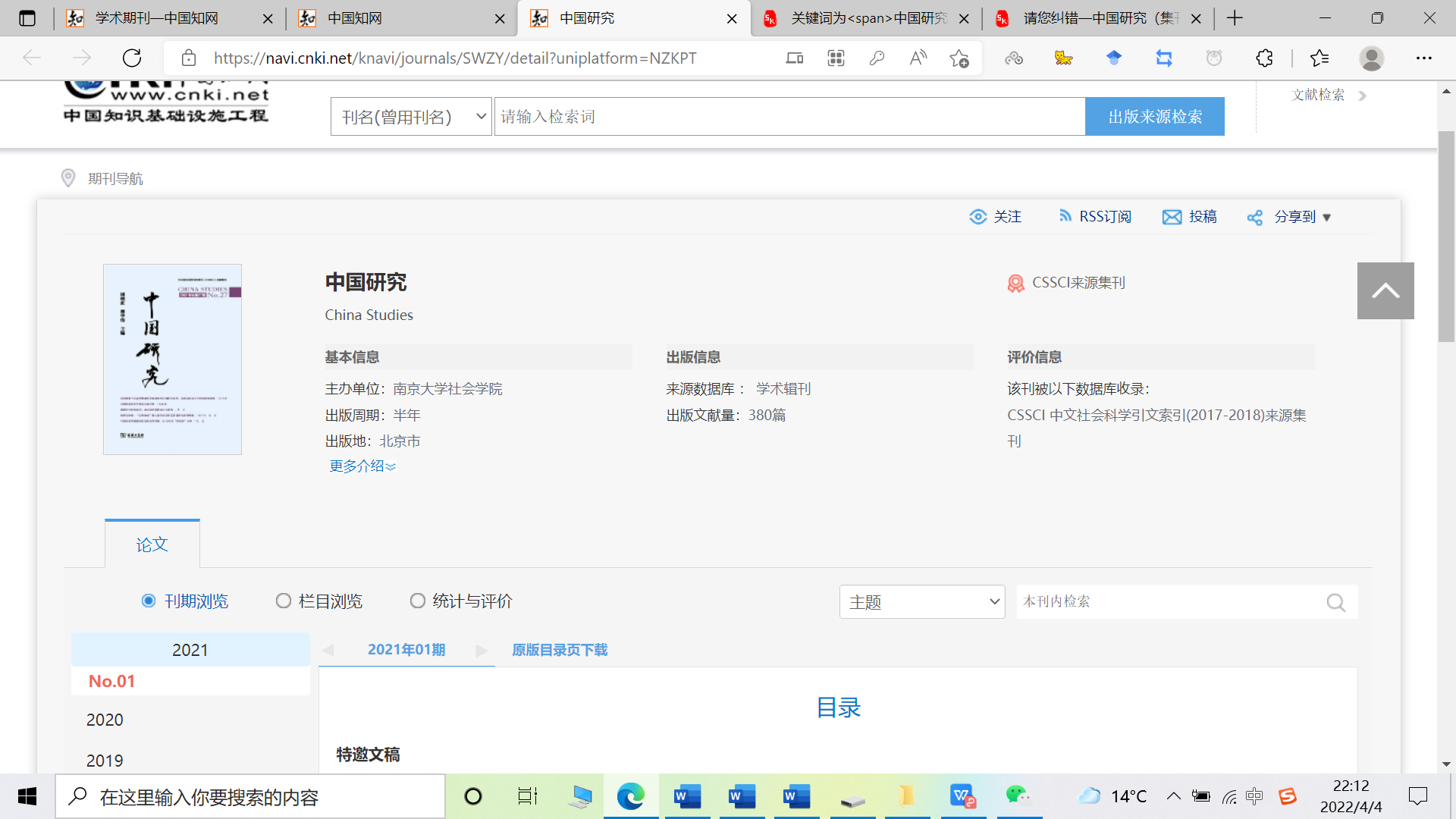Collapse the 2021 year in issue list
The height and width of the screenshot is (819, 1456).
click(190, 650)
